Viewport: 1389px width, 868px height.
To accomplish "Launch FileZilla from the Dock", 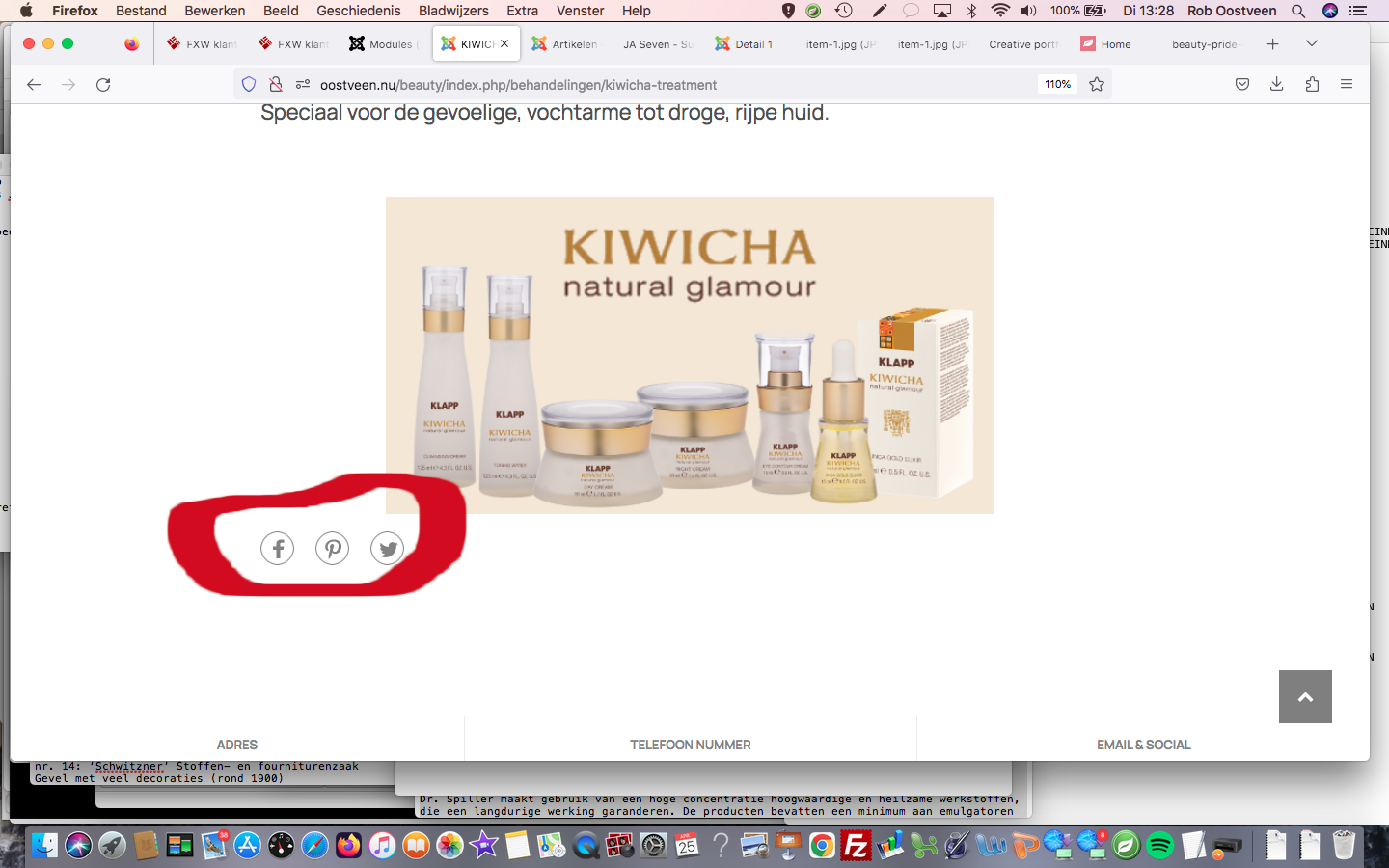I will coord(856,846).
